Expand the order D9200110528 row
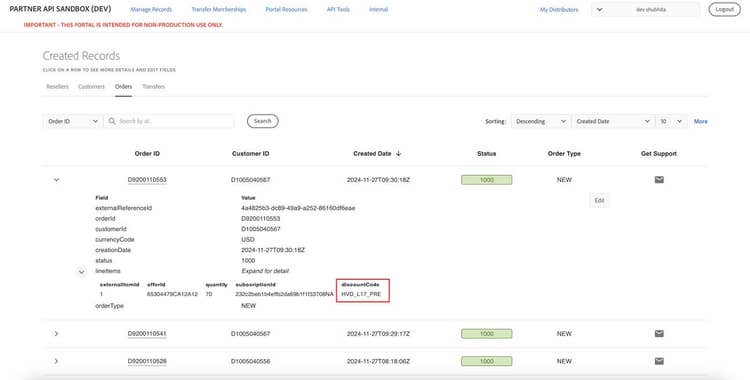The image size is (750, 380). [x=56, y=361]
